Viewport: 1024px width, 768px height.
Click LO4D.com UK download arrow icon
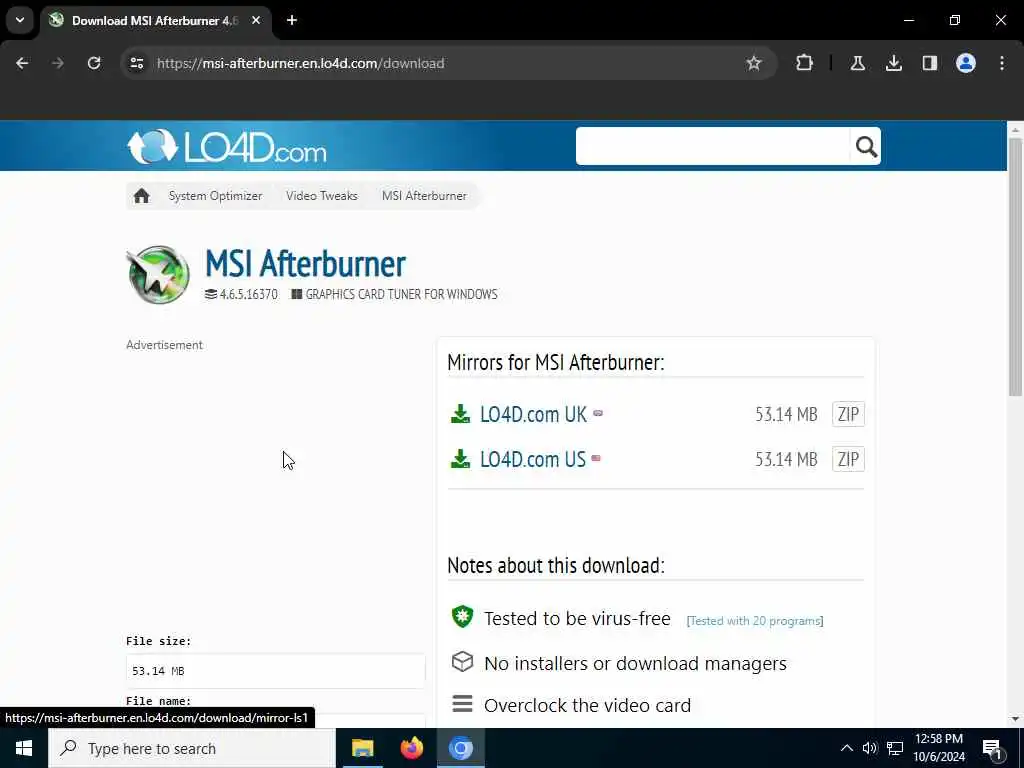(460, 414)
